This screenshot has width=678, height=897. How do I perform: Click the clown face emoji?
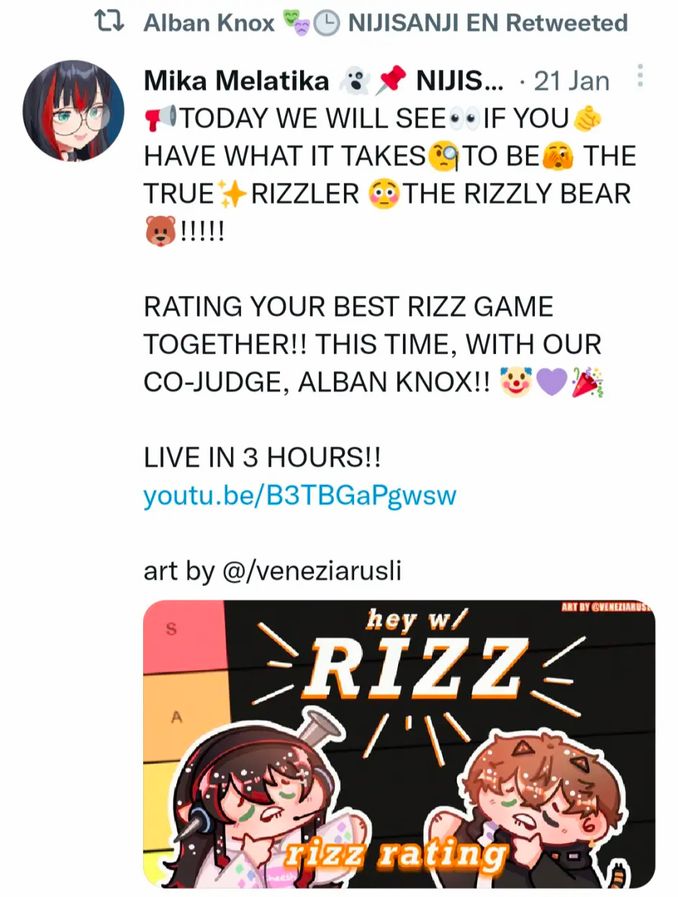point(516,382)
